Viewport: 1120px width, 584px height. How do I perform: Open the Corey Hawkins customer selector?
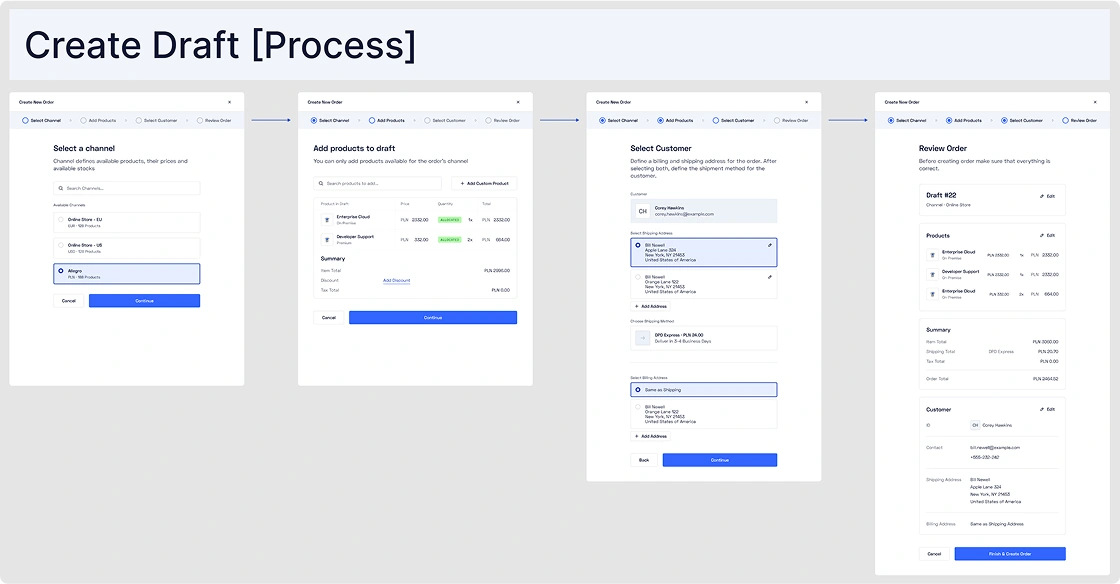pos(703,210)
